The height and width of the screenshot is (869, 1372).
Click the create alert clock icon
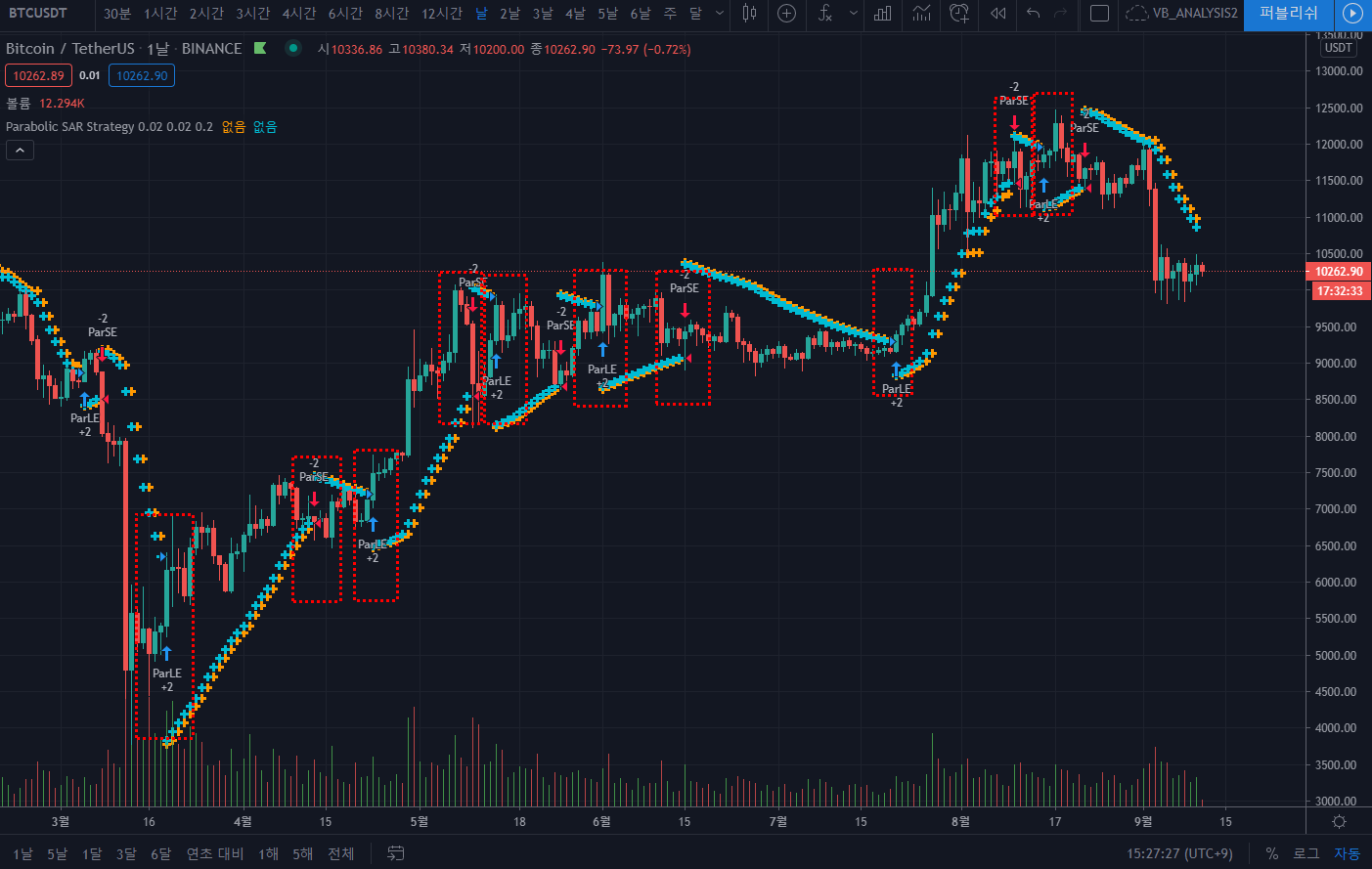tap(959, 14)
